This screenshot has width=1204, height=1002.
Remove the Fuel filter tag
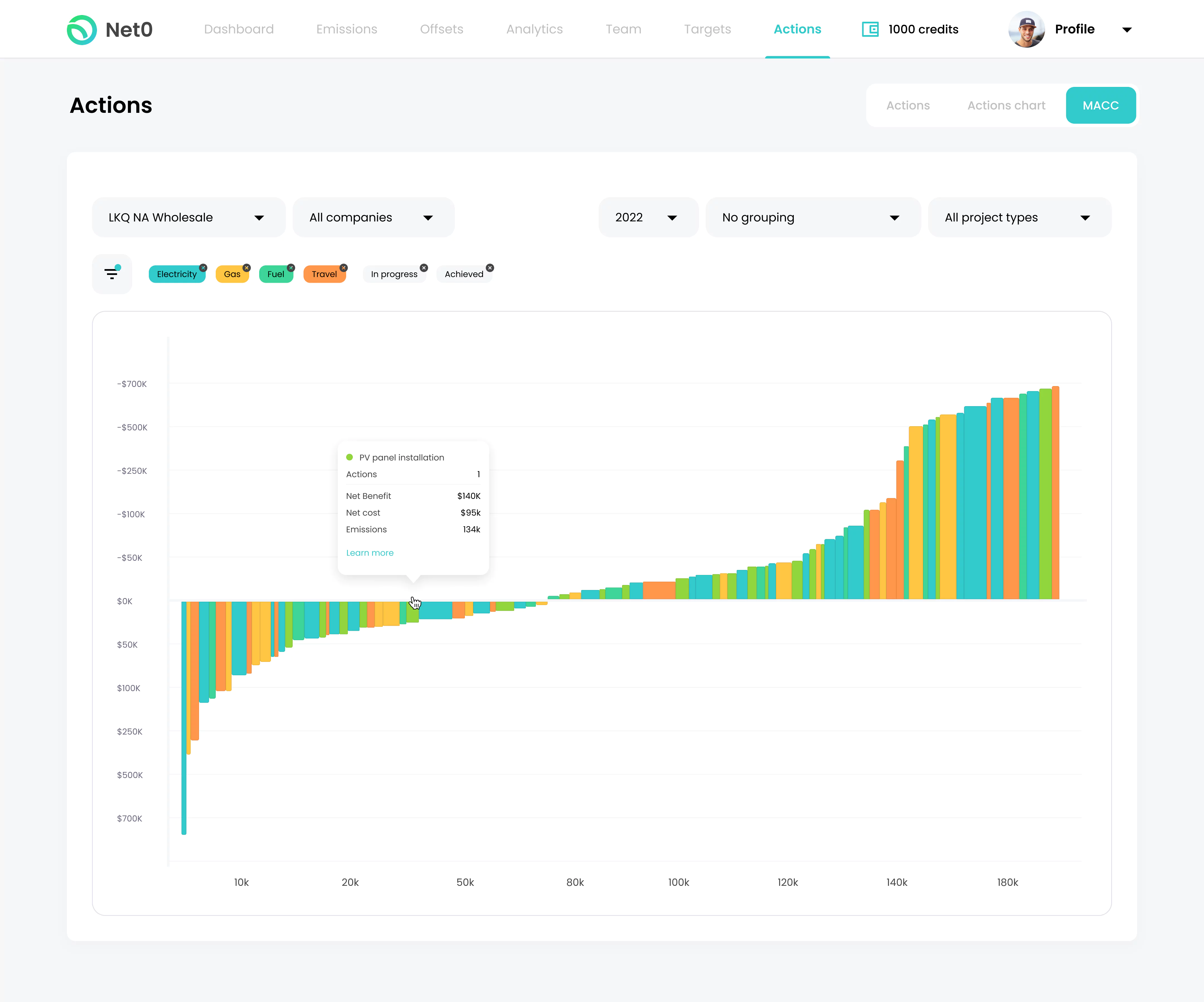pyautogui.click(x=291, y=267)
